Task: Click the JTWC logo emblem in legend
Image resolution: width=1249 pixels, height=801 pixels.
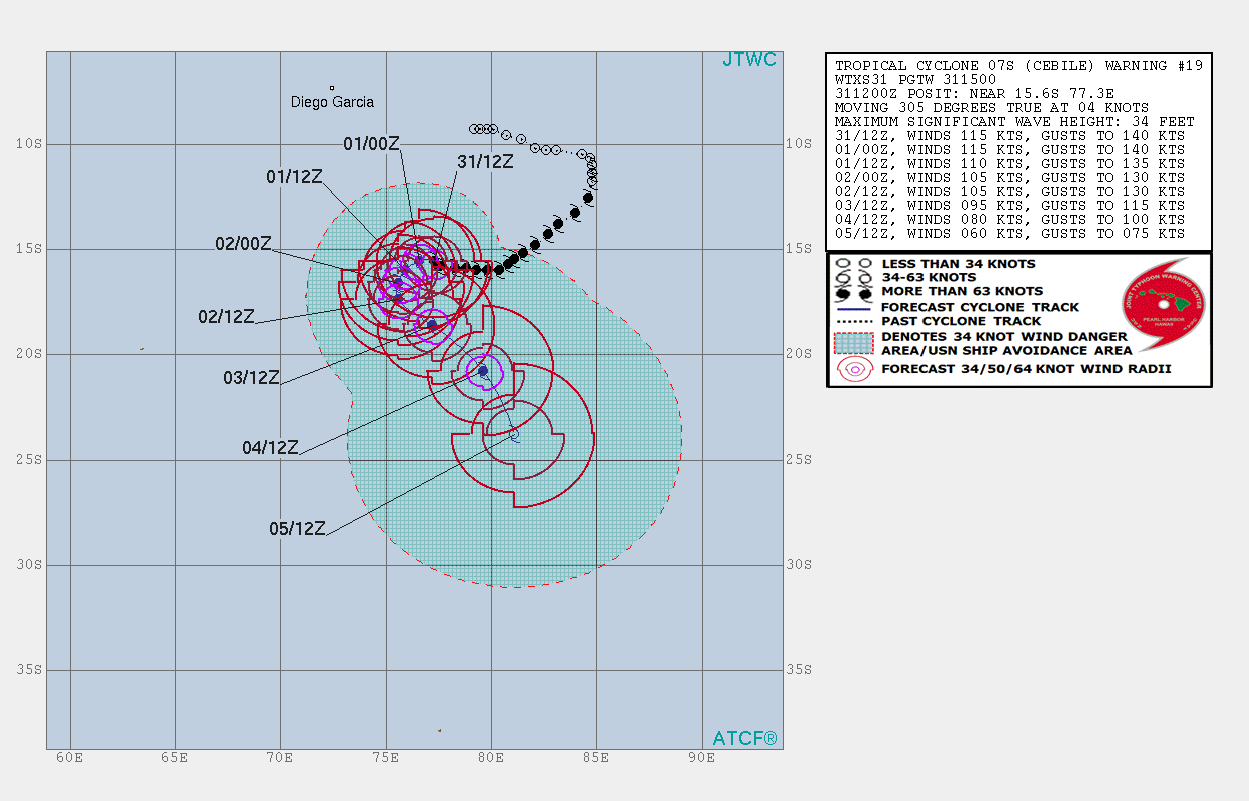Action: tap(1164, 303)
